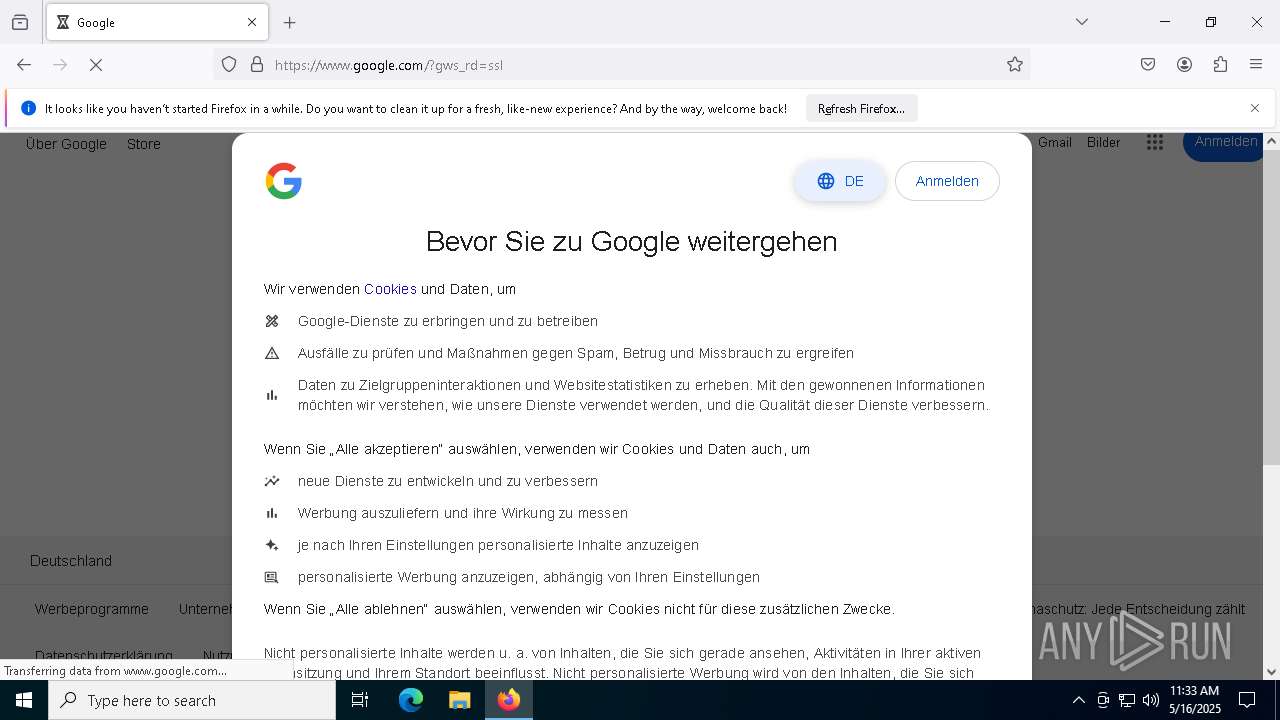Open Google apps grid icon
This screenshot has height=720, width=1280.
(x=1155, y=143)
